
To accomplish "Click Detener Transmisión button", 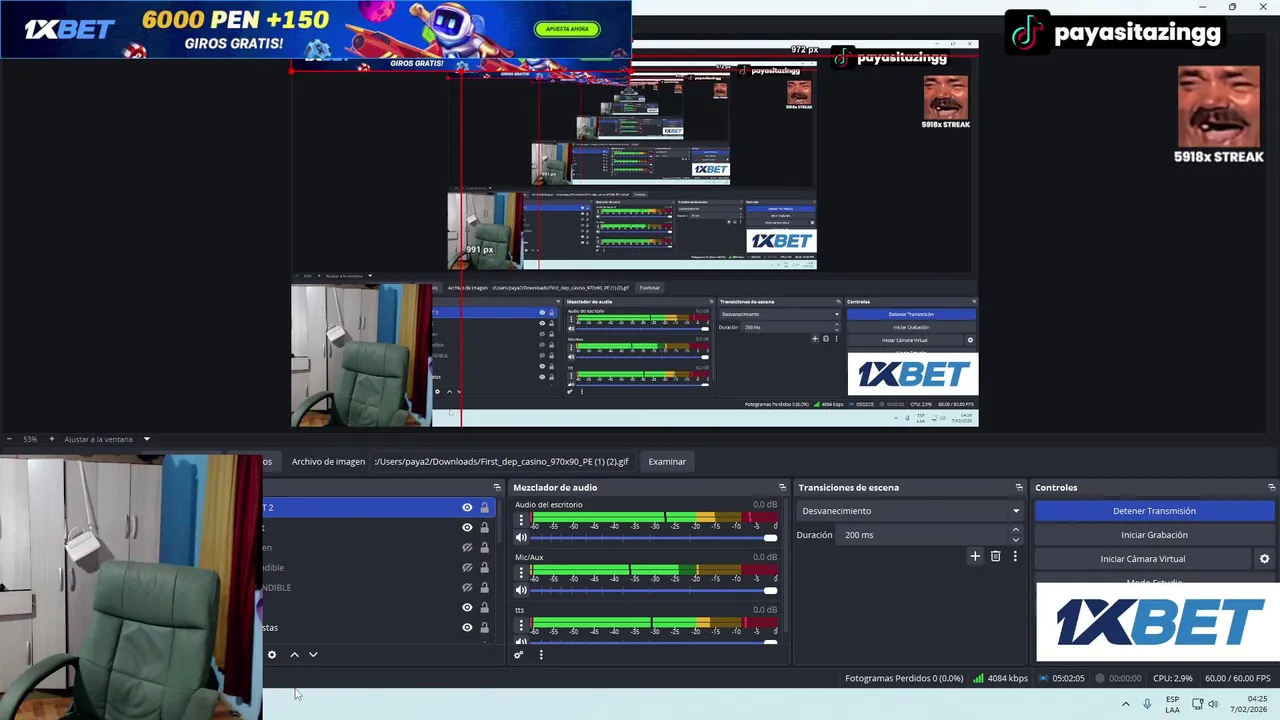I will point(1155,511).
